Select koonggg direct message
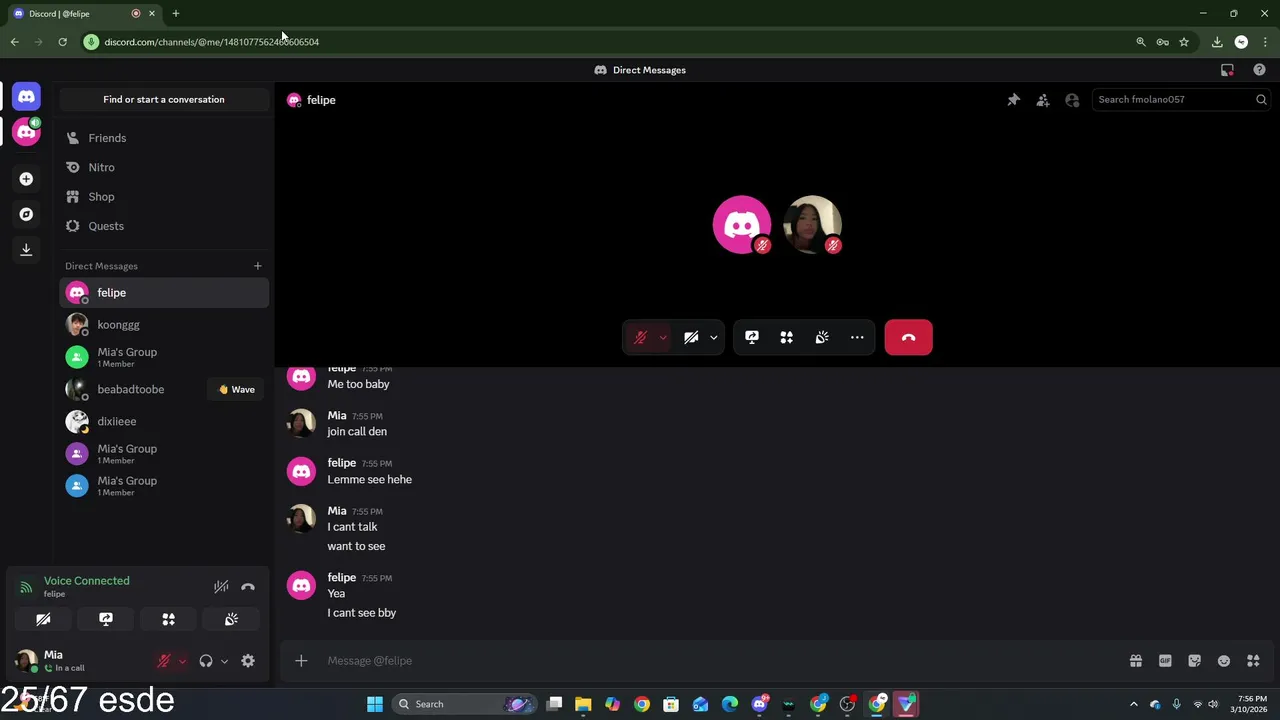Viewport: 1280px width, 720px height. point(164,325)
